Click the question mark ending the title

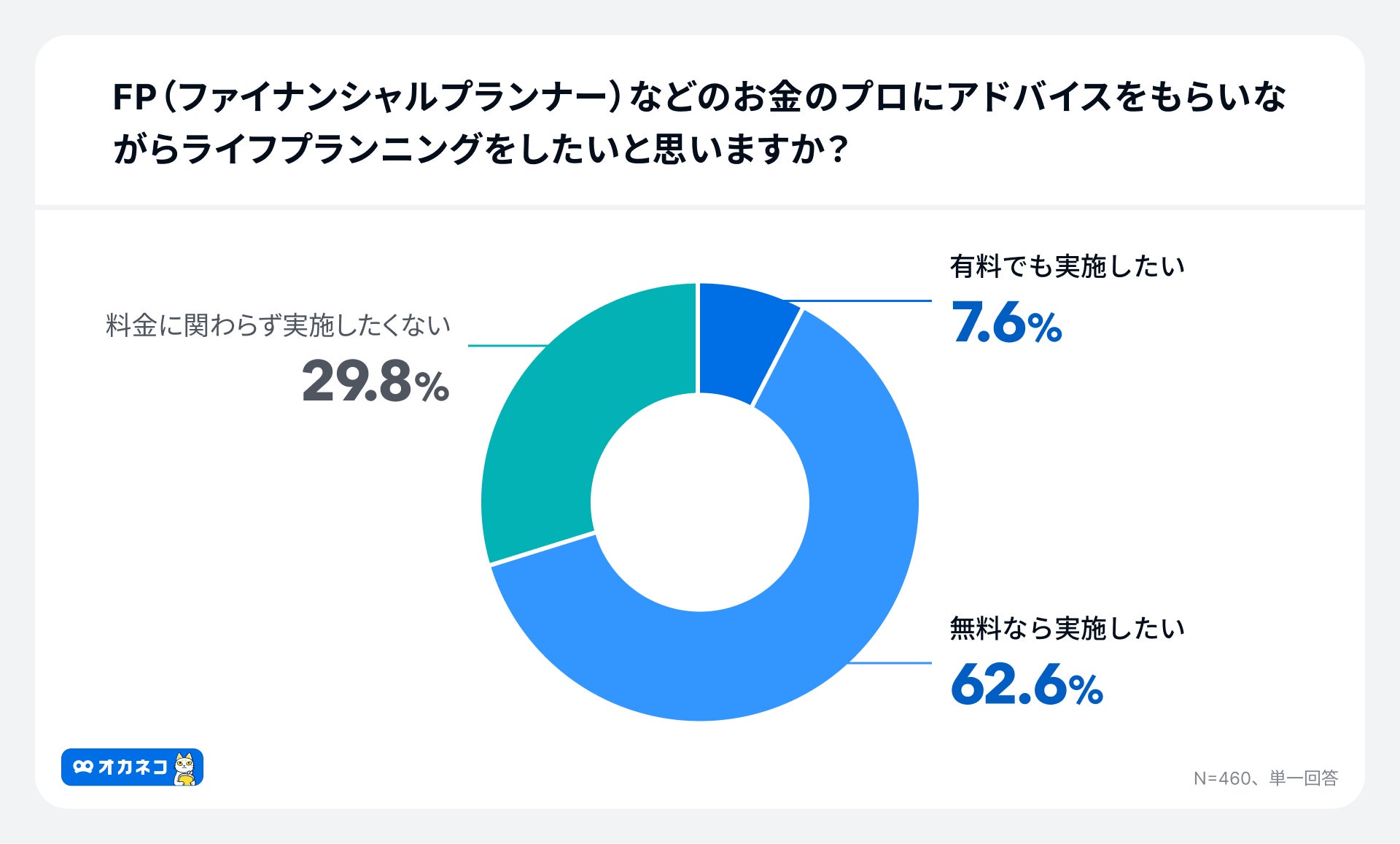[839, 150]
